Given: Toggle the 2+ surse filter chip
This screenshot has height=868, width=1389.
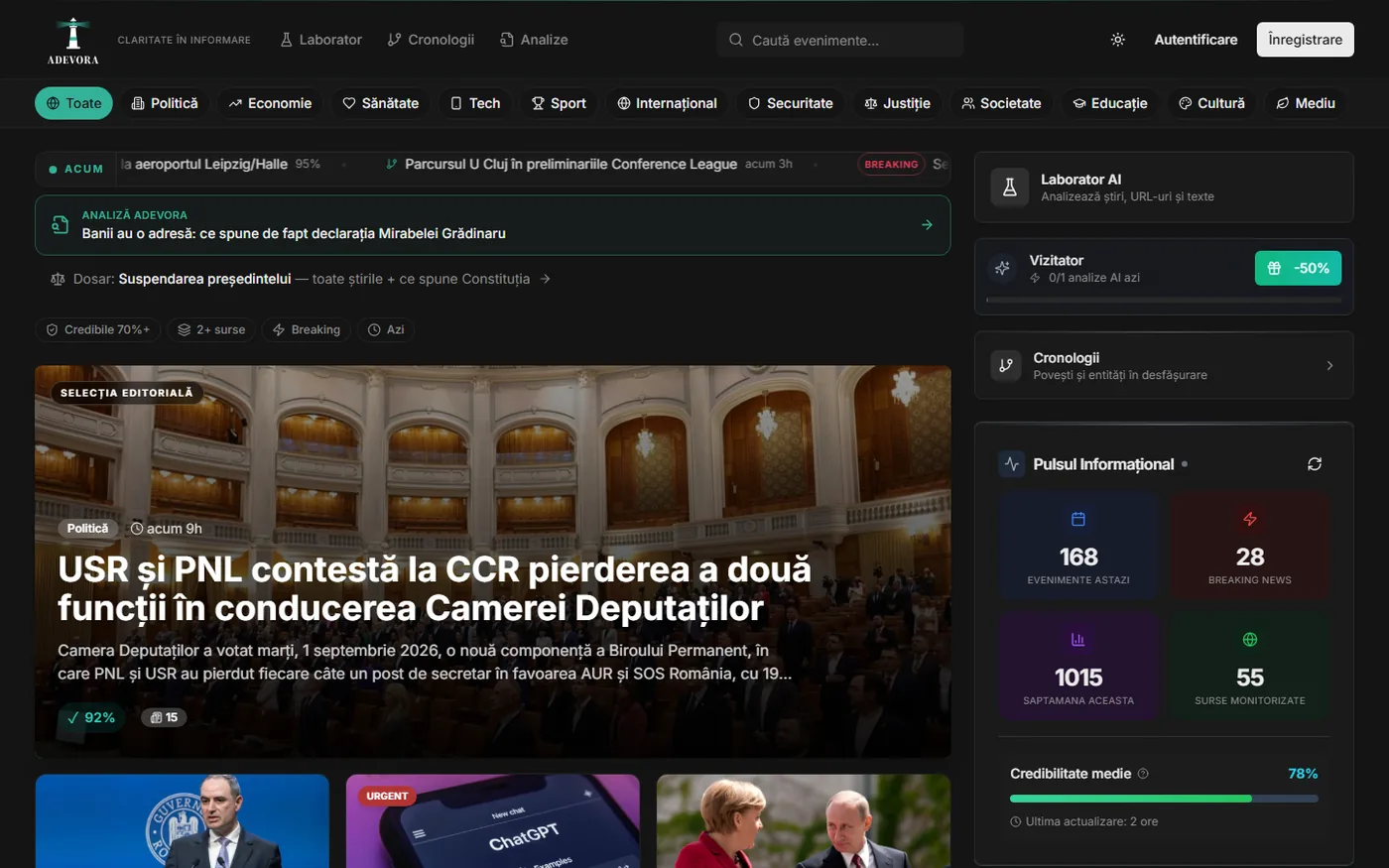Looking at the screenshot, I should click(x=211, y=329).
